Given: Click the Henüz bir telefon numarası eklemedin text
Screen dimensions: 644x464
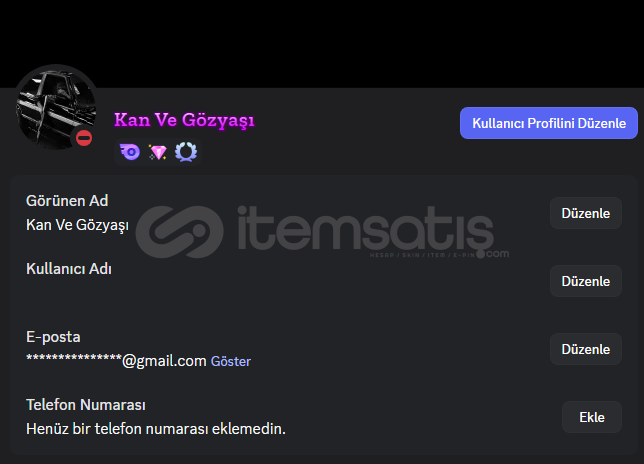Looking at the screenshot, I should pyautogui.click(x=156, y=429).
